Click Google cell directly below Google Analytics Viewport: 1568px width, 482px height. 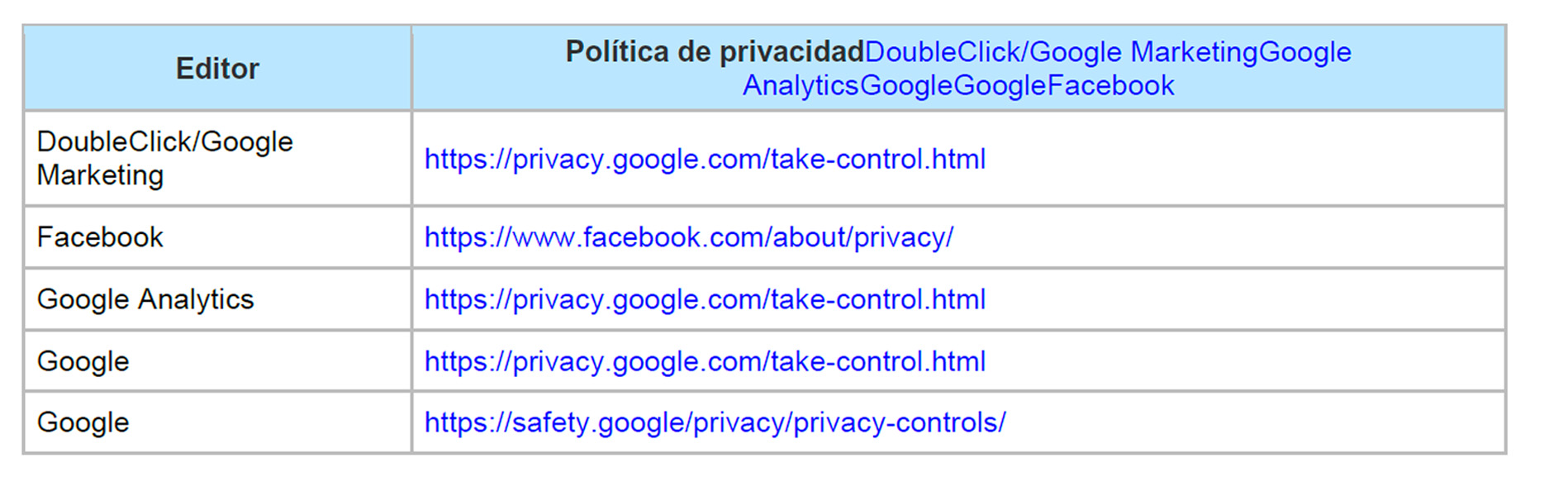83,361
